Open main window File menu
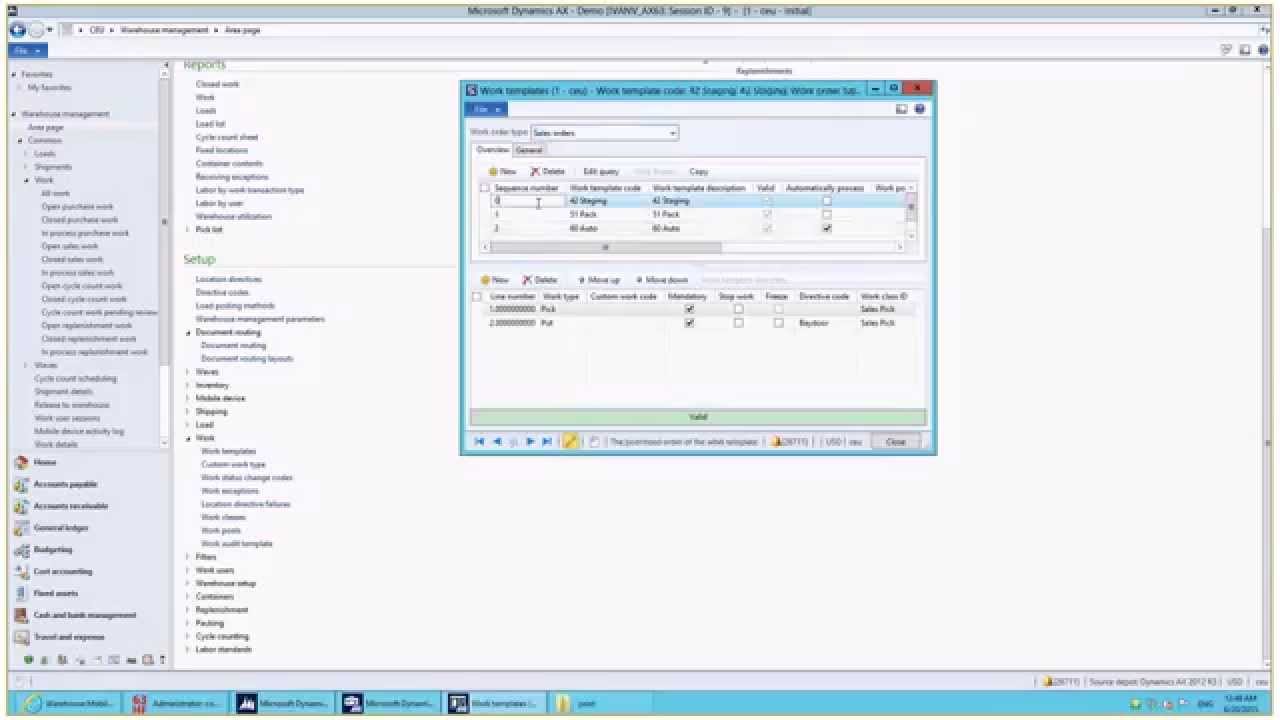Screen dimensions: 1280x720 pos(26,50)
